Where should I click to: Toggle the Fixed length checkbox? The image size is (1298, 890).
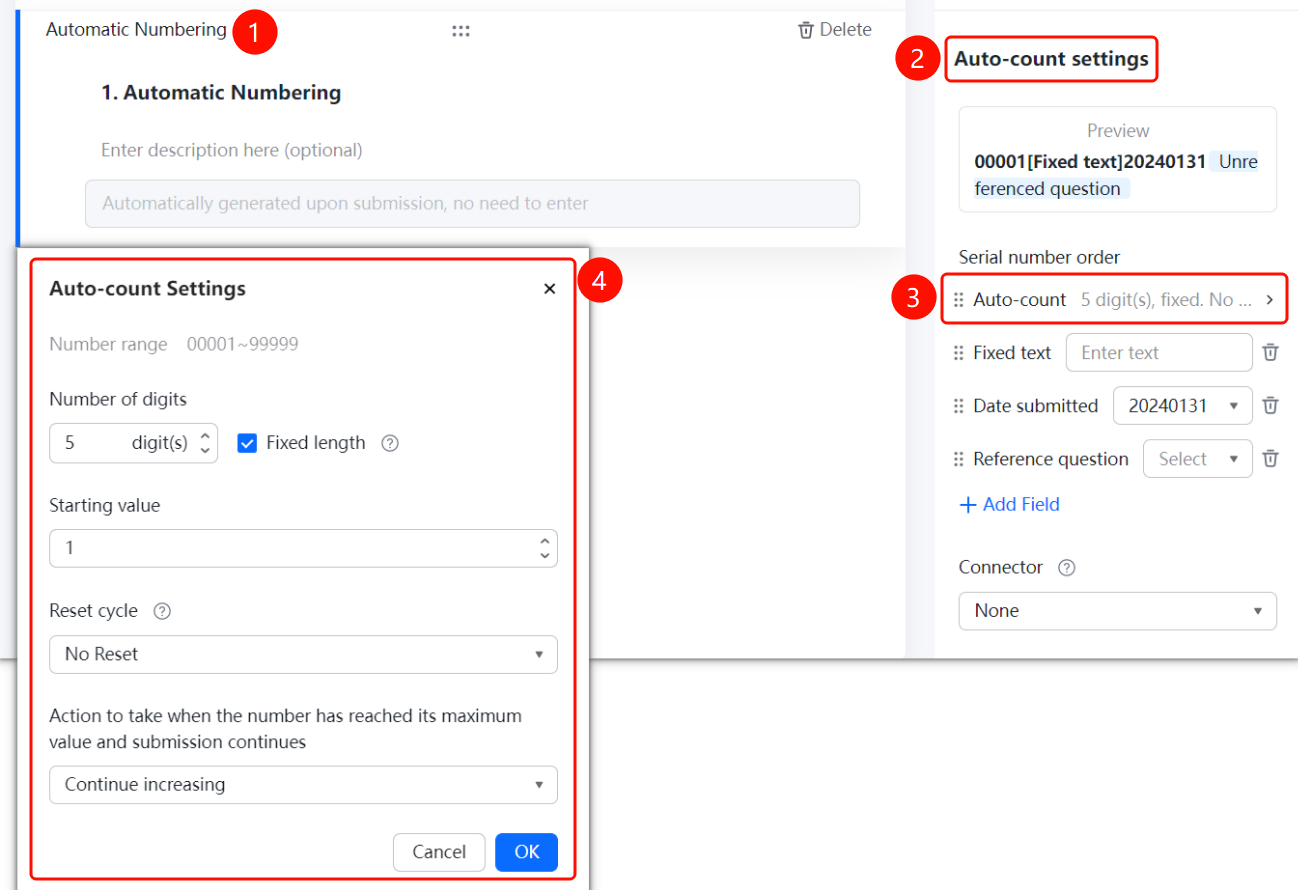[247, 443]
